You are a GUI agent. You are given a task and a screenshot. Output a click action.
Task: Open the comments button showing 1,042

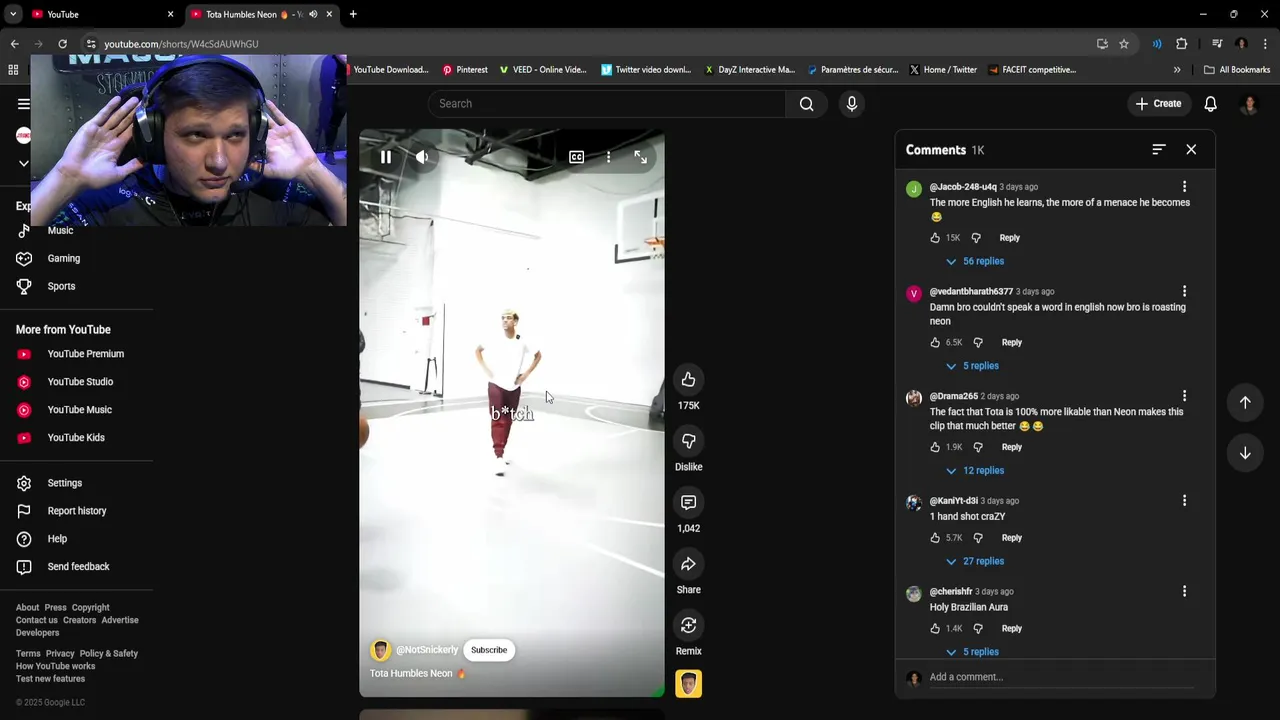688,502
